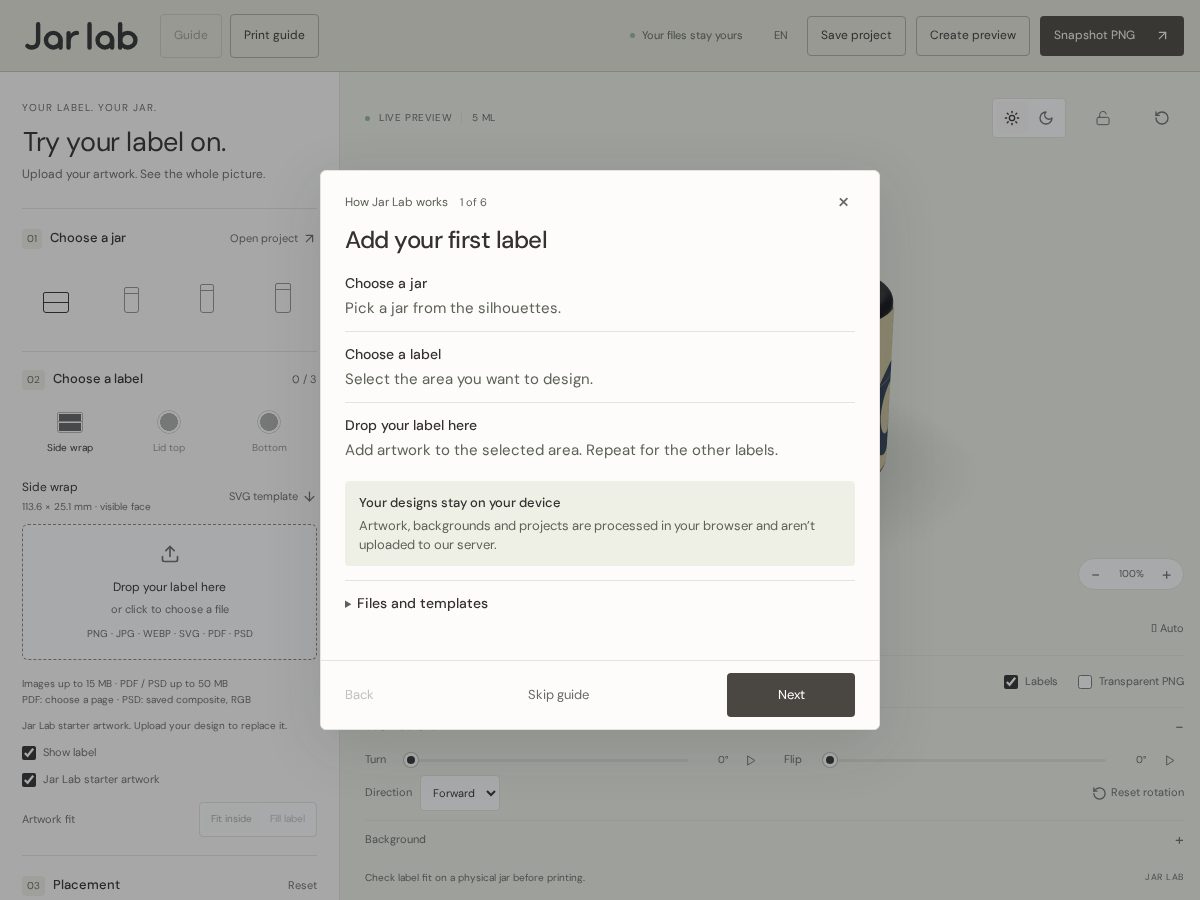1200x900 pixels.
Task: Click the 100% zoom level value
Action: coord(1131,574)
